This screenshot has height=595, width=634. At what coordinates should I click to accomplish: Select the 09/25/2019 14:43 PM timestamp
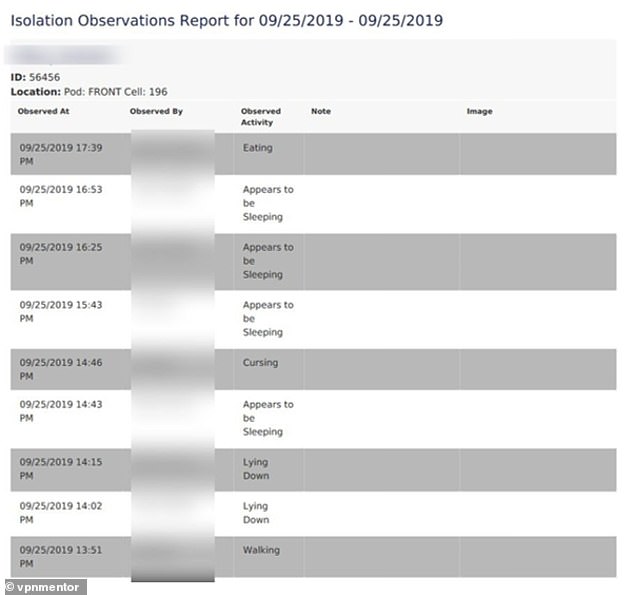(x=61, y=411)
